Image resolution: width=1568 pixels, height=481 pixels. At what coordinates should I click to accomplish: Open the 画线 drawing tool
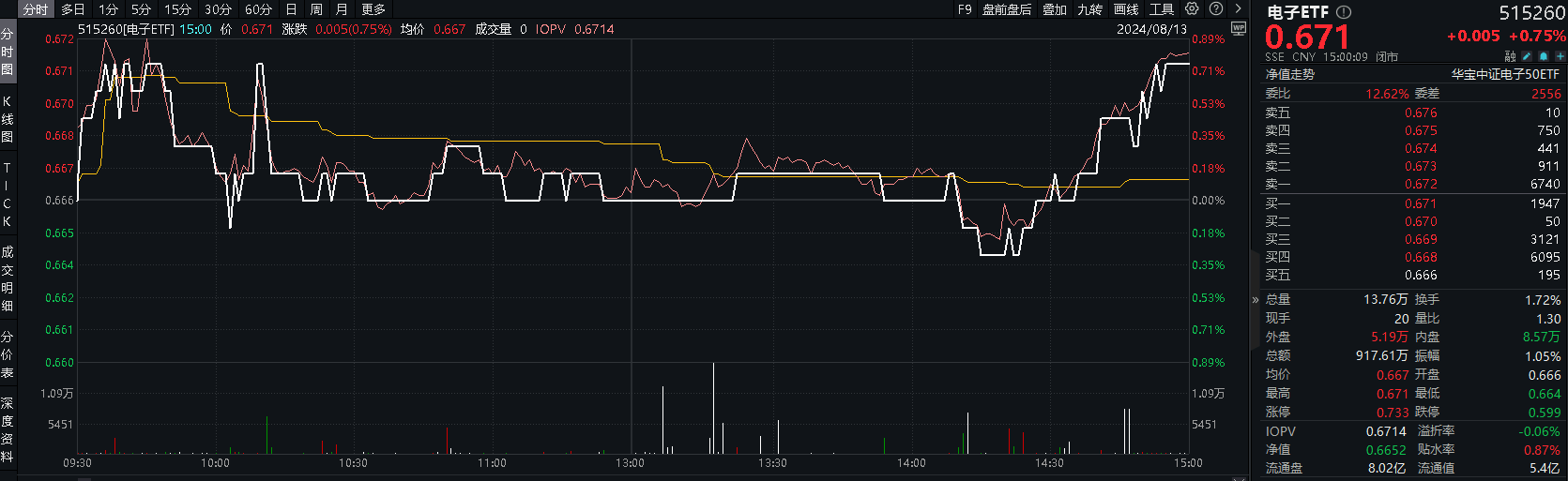[x=1126, y=9]
